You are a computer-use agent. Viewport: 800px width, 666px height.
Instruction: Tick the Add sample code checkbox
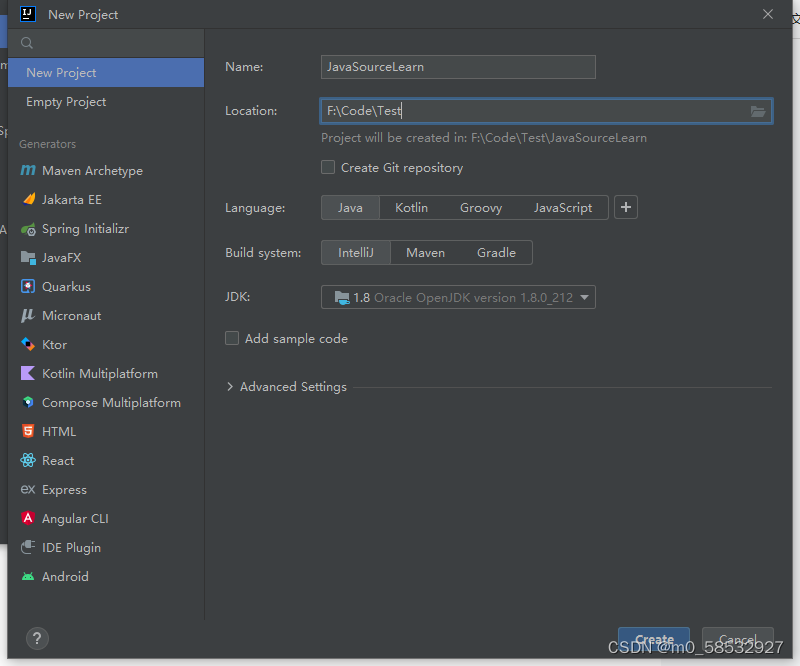(x=232, y=338)
